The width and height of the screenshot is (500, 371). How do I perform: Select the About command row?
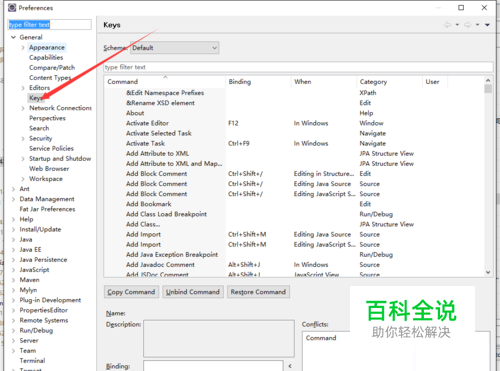click(x=294, y=113)
